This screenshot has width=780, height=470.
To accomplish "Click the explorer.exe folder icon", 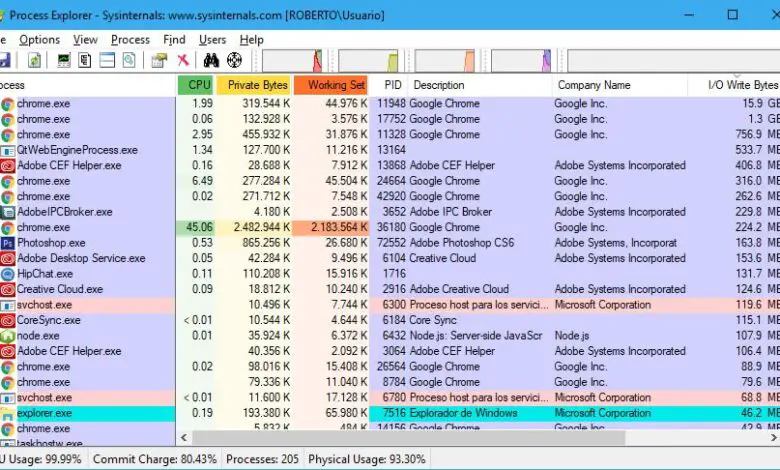I will 7,413.
